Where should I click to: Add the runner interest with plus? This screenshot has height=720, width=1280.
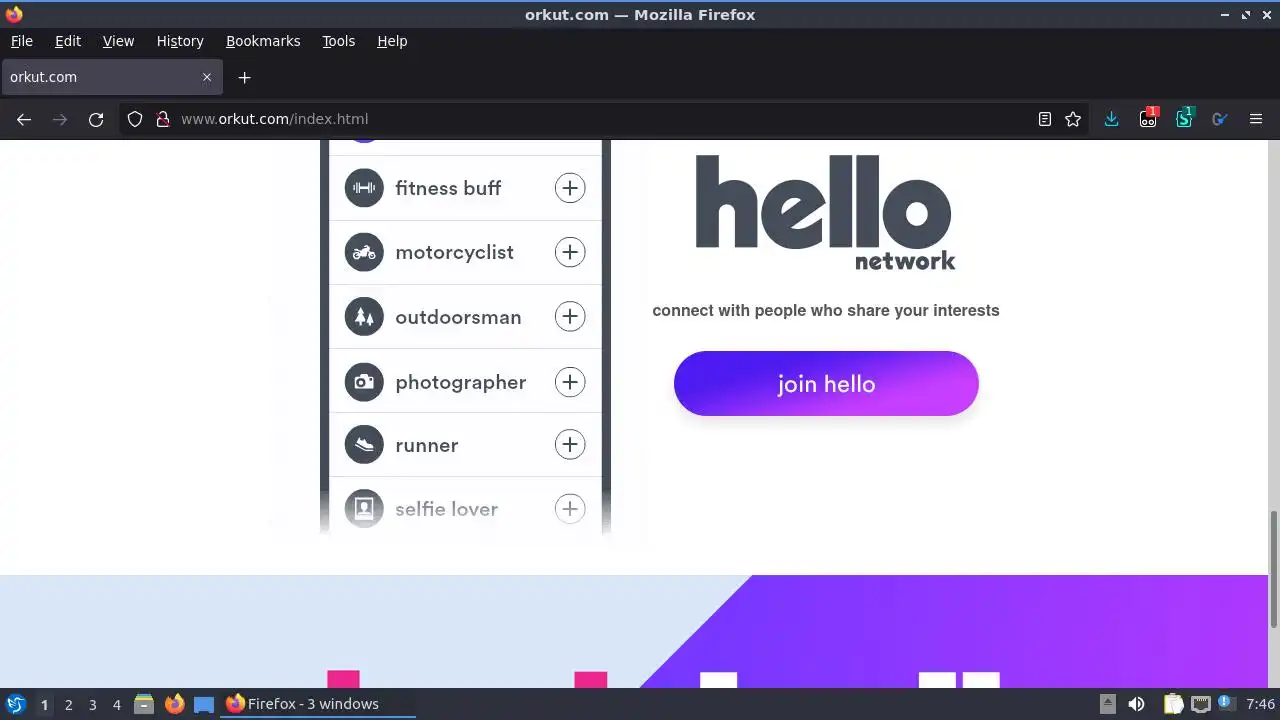click(x=570, y=445)
